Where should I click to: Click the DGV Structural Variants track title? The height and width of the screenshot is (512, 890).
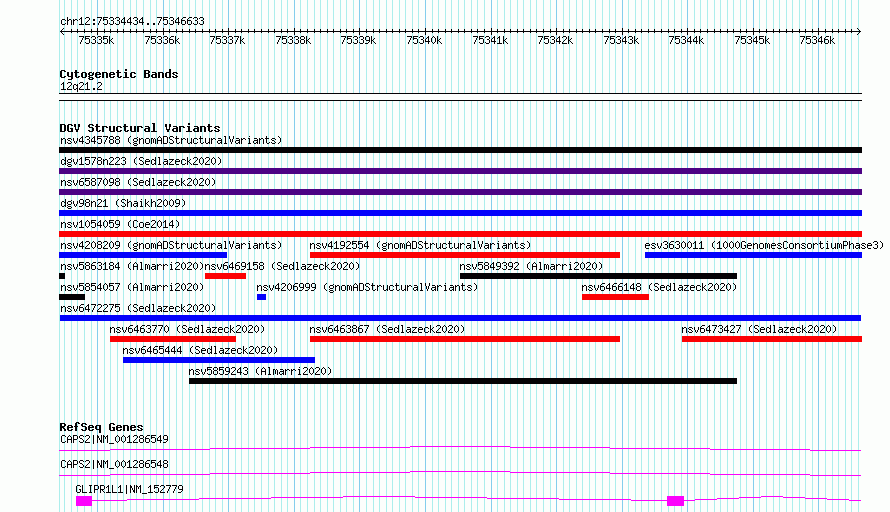click(140, 128)
